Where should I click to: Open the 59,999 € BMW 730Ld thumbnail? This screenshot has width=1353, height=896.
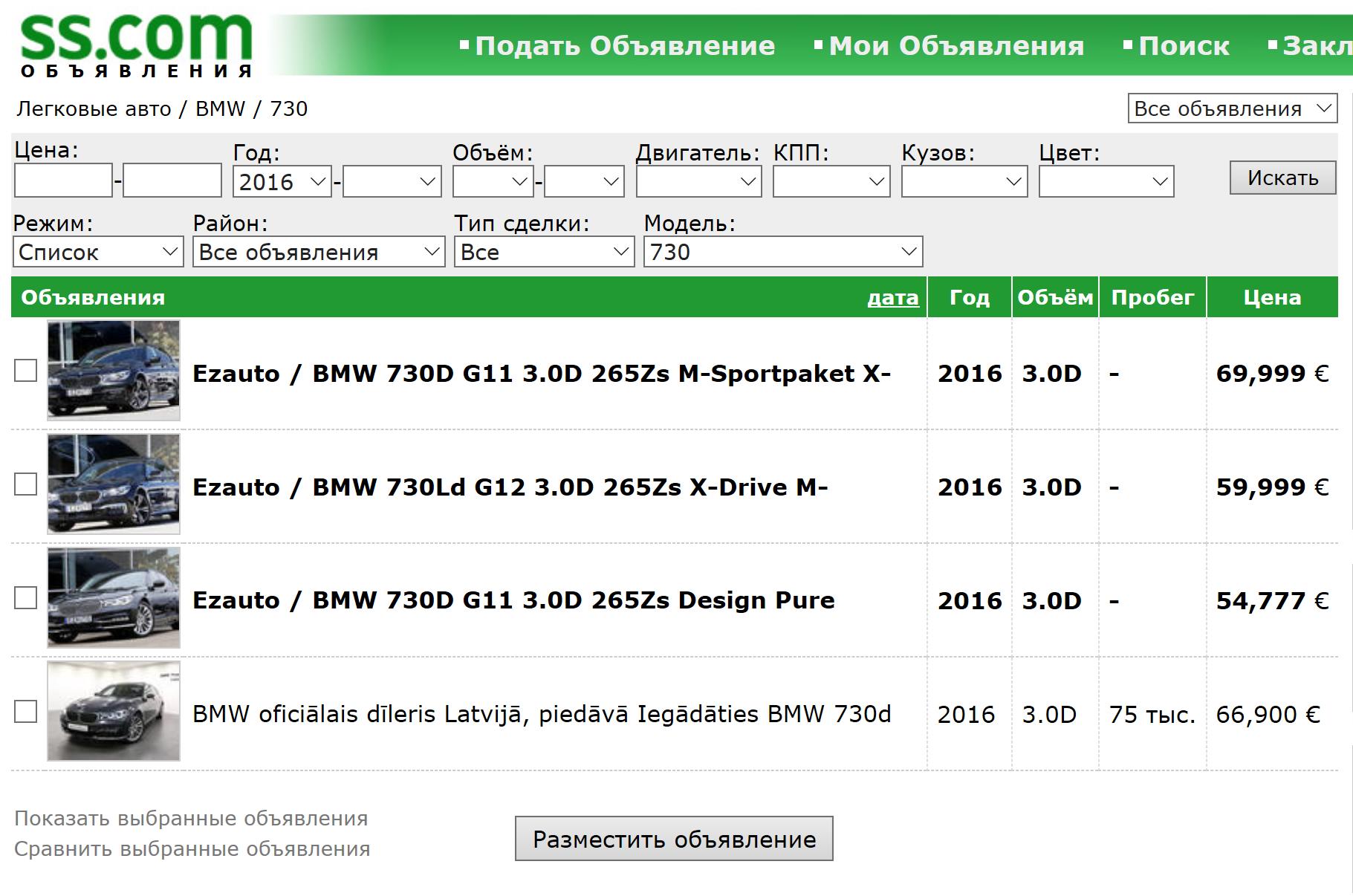(114, 484)
